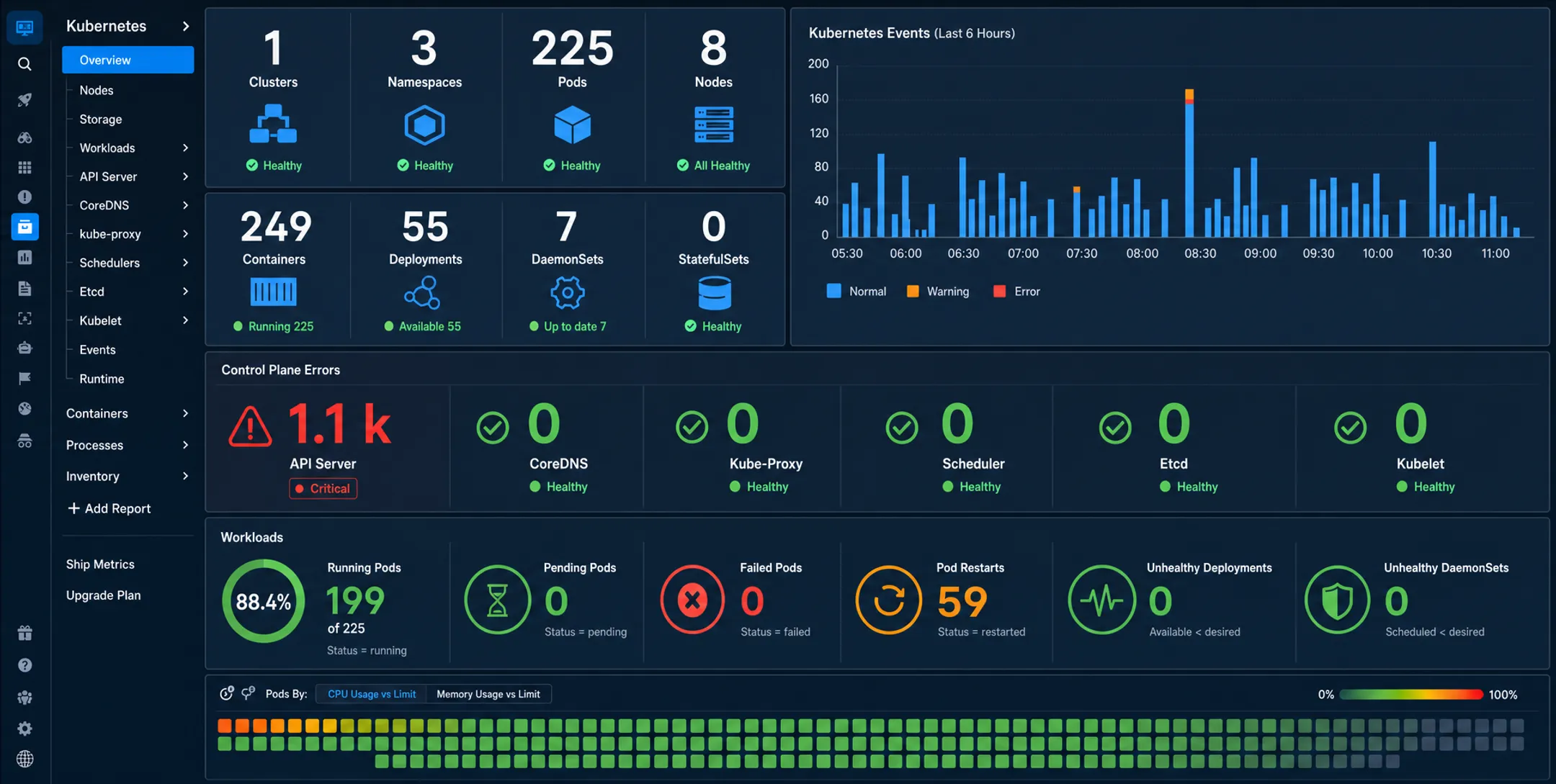The width and height of the screenshot is (1556, 784).
Task: Open the robot icon in left rail
Action: click(x=24, y=348)
